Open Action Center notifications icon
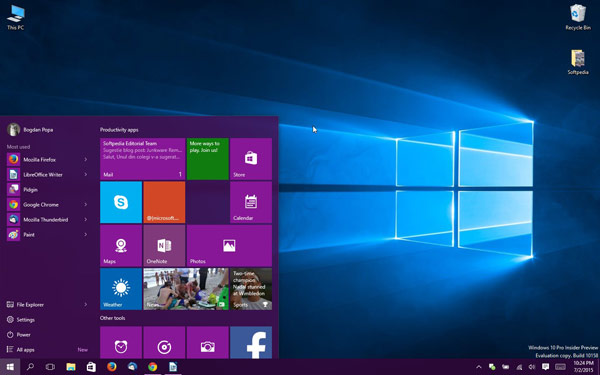 pos(545,367)
